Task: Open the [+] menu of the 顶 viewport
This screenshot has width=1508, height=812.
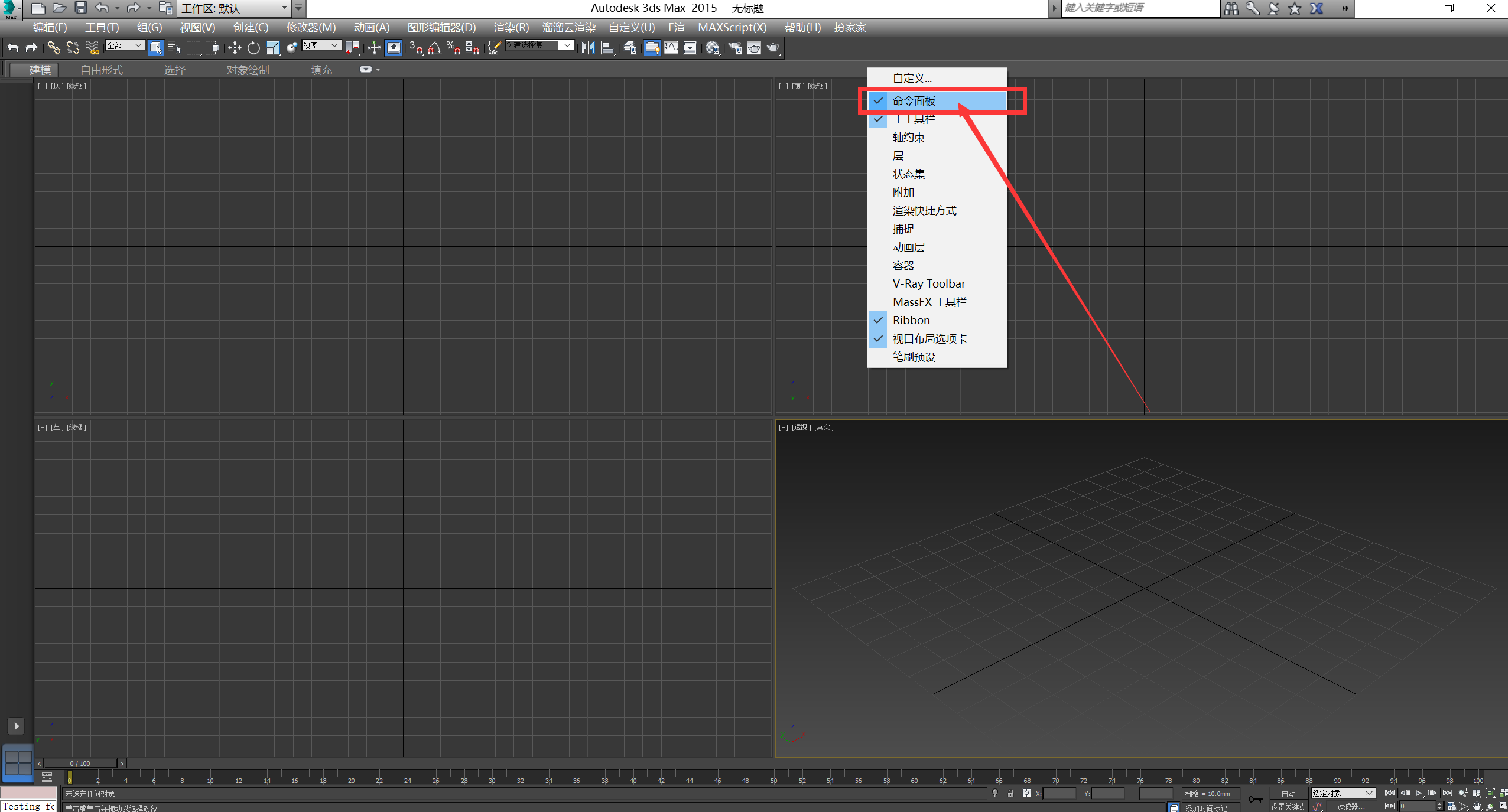Action: click(43, 86)
